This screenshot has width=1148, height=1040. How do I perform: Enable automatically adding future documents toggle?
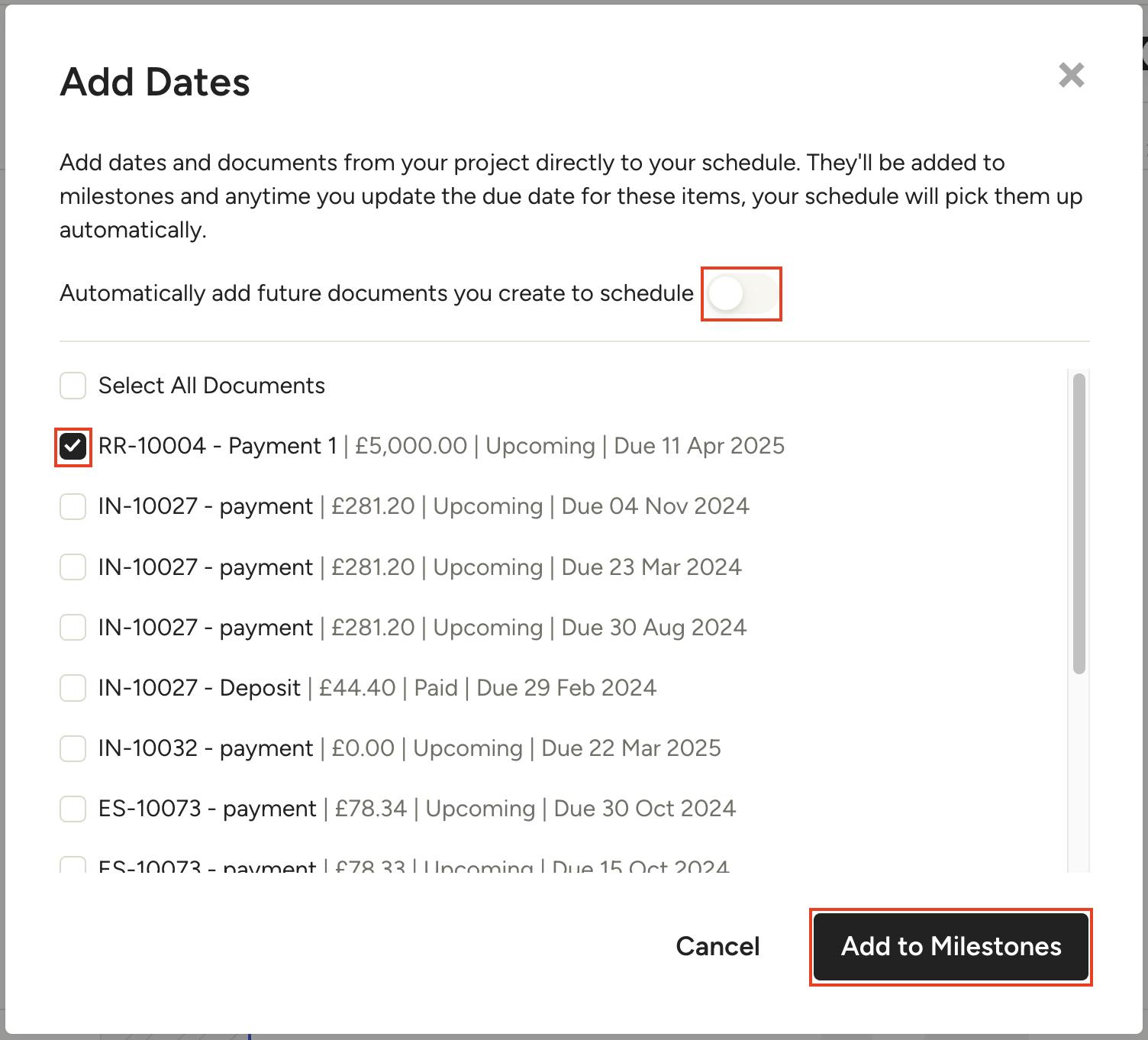(740, 294)
